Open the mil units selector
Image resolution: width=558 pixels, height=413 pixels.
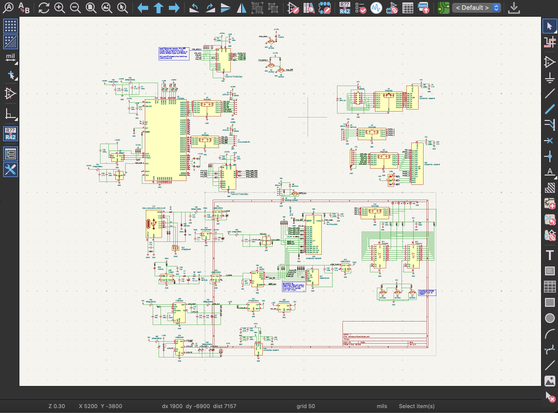(10, 58)
